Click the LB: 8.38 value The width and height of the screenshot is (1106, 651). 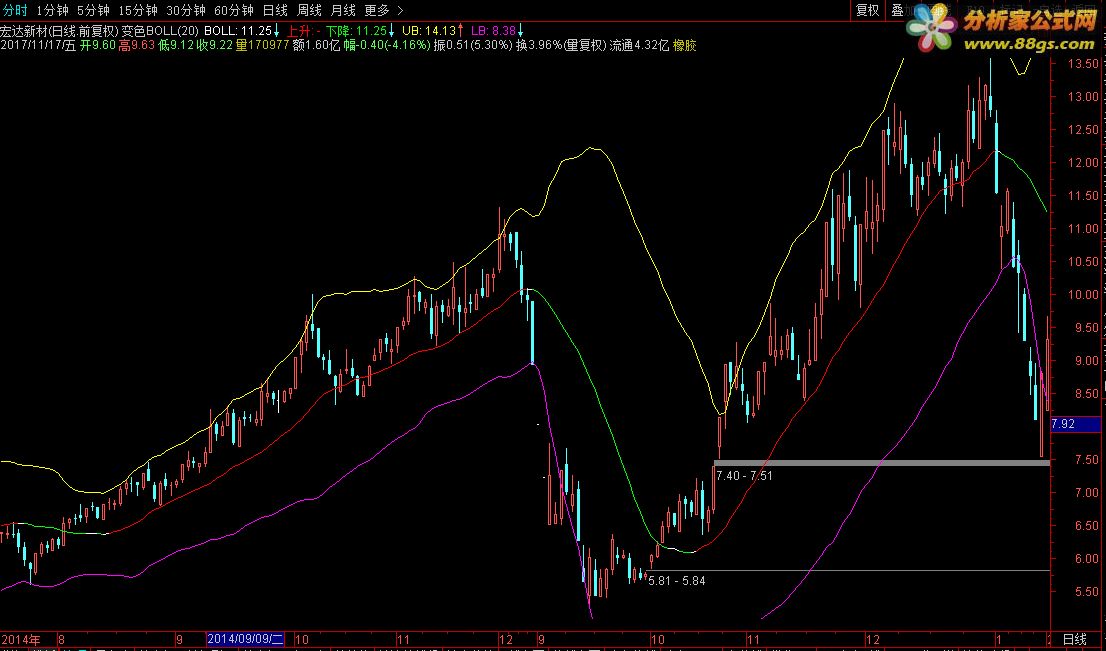[494, 31]
